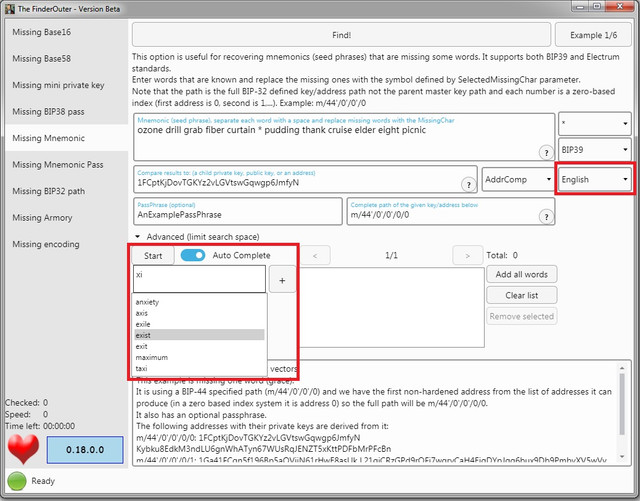Select 'exit' from autocomplete suggestions
The height and width of the screenshot is (501, 640).
click(199, 346)
